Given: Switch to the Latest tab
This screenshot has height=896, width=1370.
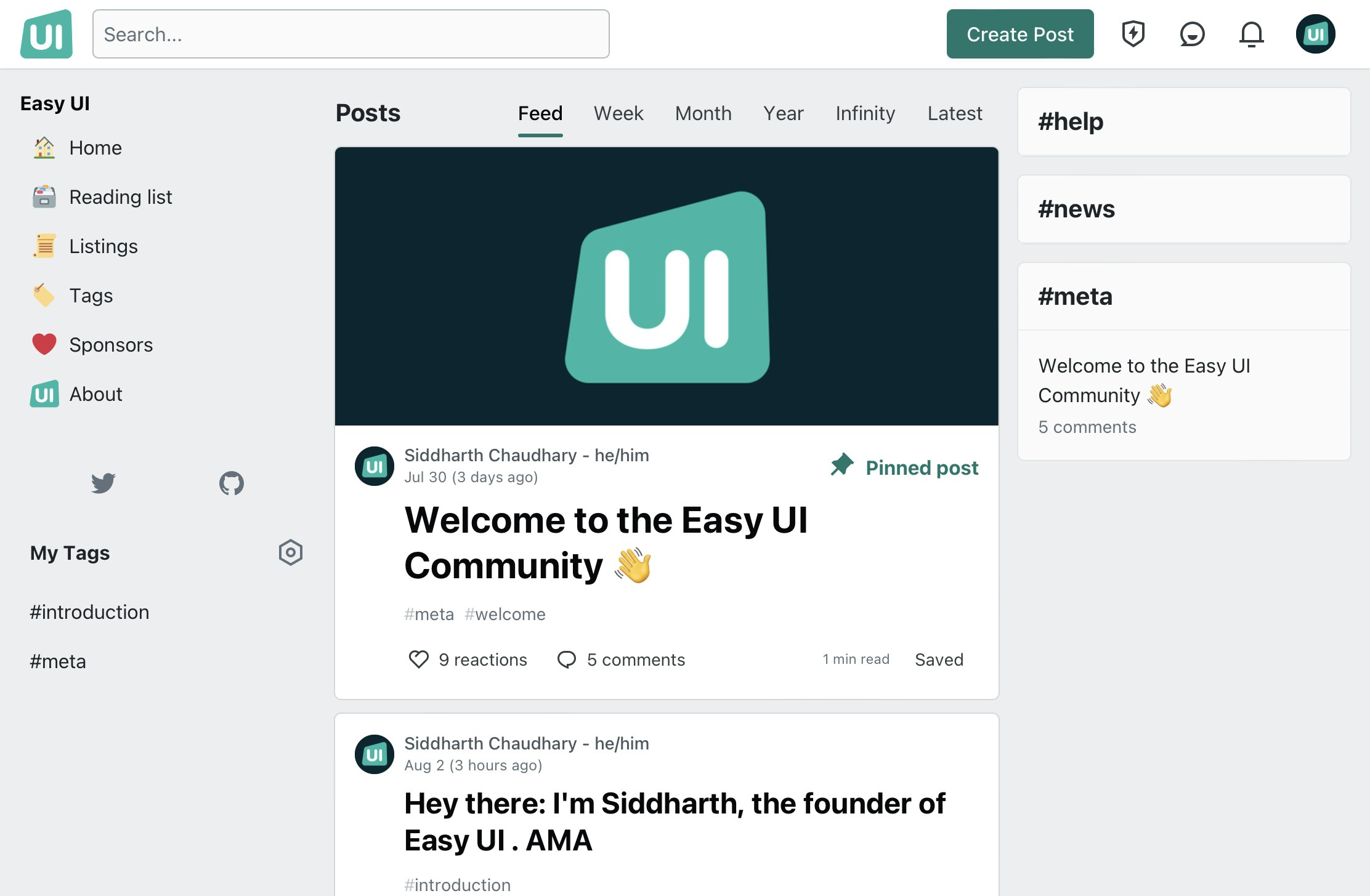Looking at the screenshot, I should tap(954, 113).
